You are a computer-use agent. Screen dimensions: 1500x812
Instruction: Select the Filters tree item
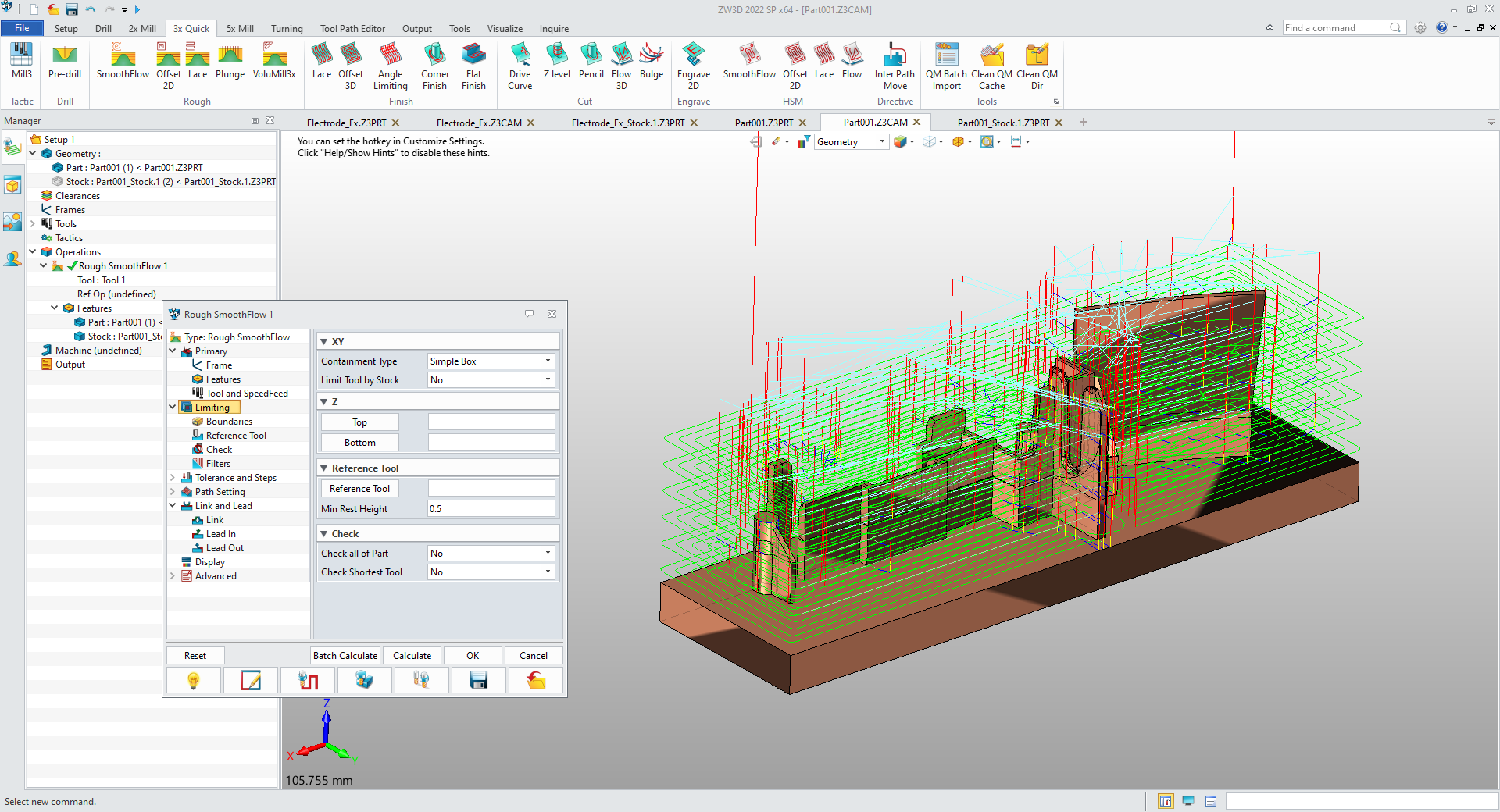point(218,464)
